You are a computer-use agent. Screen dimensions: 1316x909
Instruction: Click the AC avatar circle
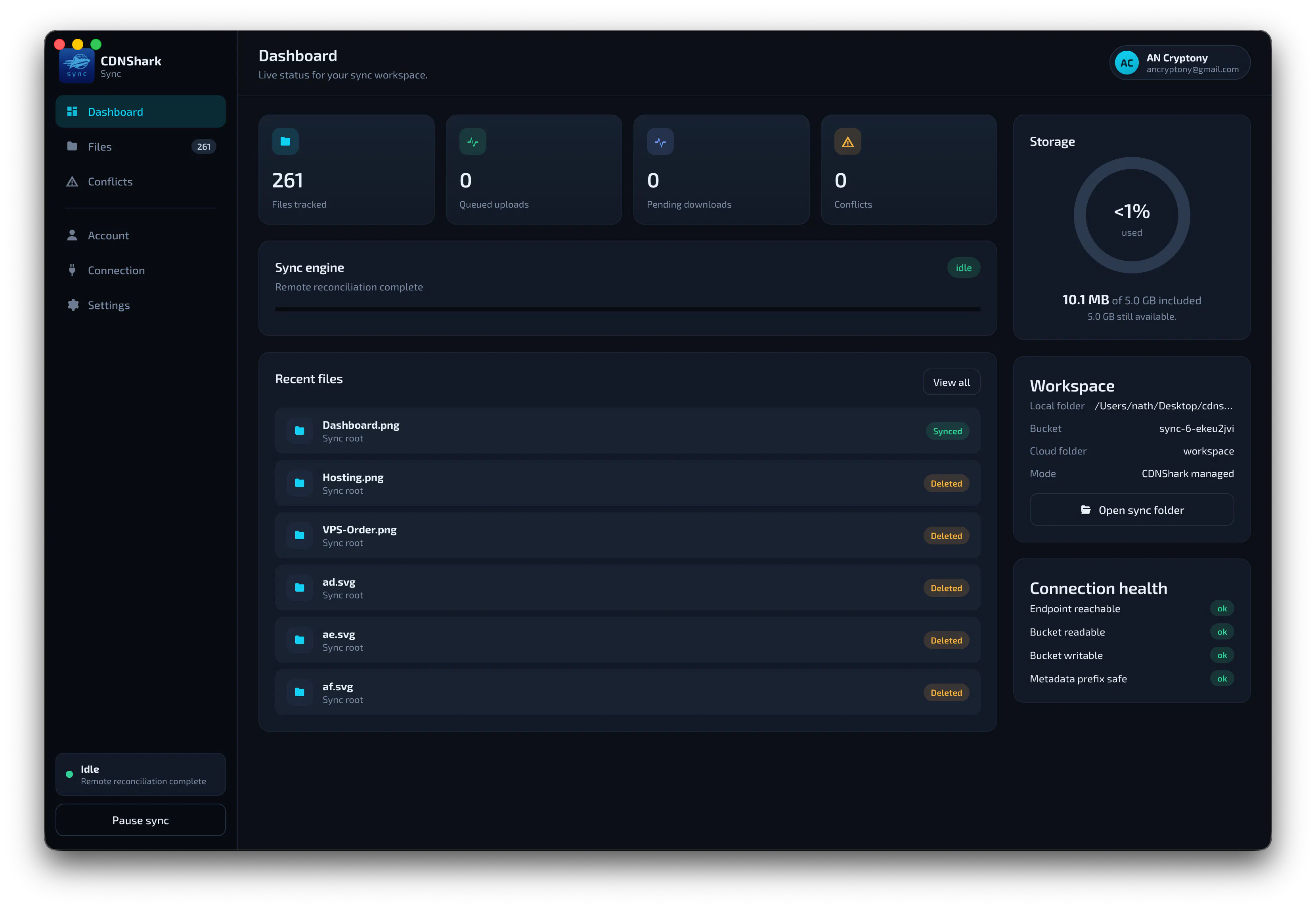click(x=1126, y=63)
